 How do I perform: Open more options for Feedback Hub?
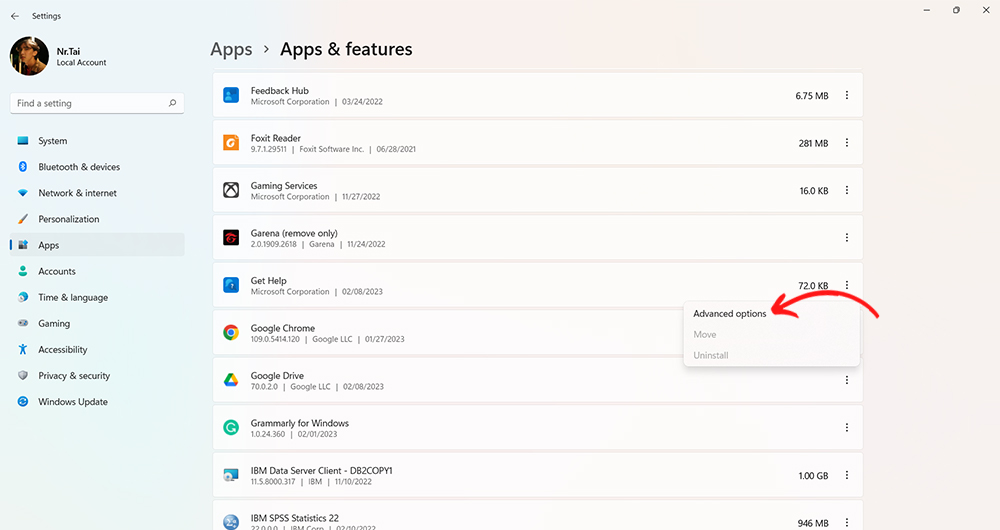pyautogui.click(x=847, y=96)
